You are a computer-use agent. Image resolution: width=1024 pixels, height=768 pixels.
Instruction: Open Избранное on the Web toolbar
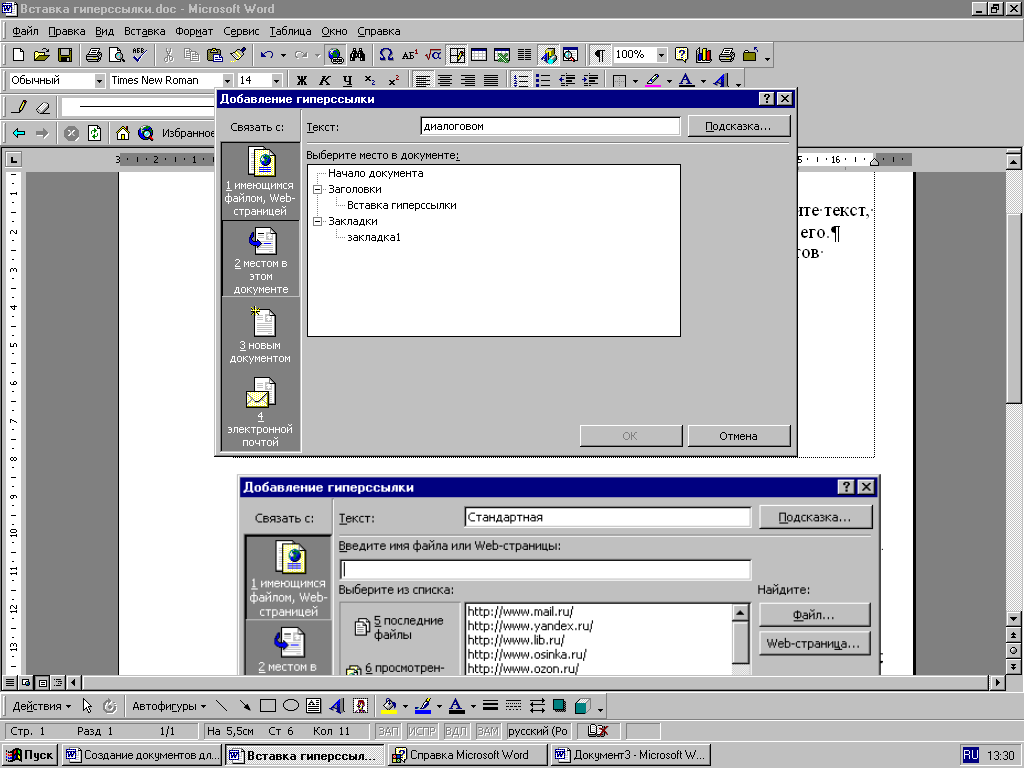(188, 133)
